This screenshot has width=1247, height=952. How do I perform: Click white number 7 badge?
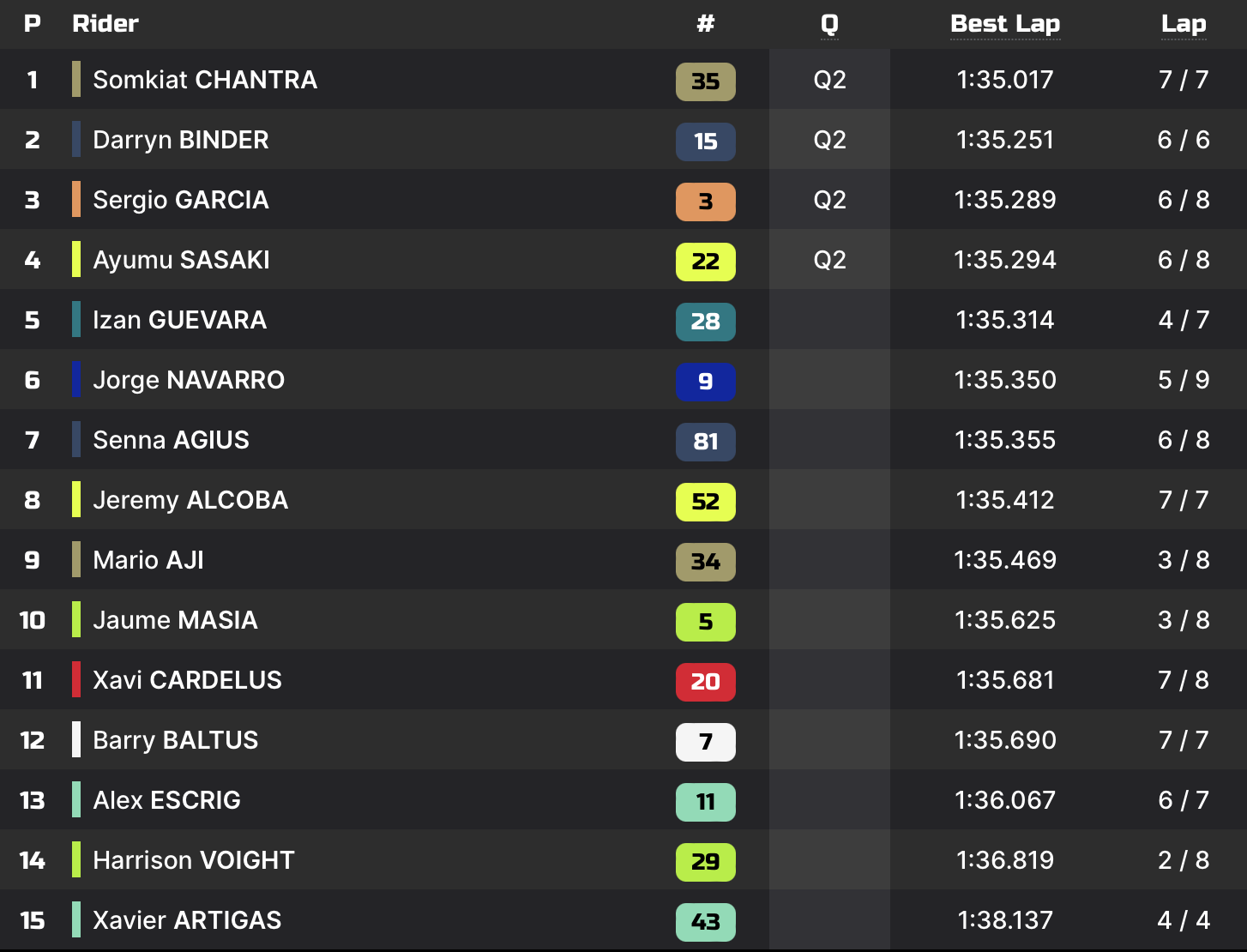[705, 742]
